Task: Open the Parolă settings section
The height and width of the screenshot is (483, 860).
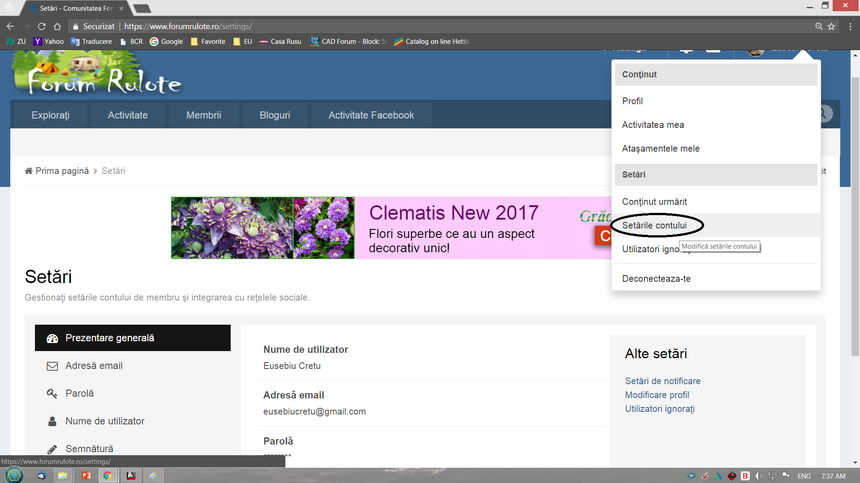Action: click(82, 393)
